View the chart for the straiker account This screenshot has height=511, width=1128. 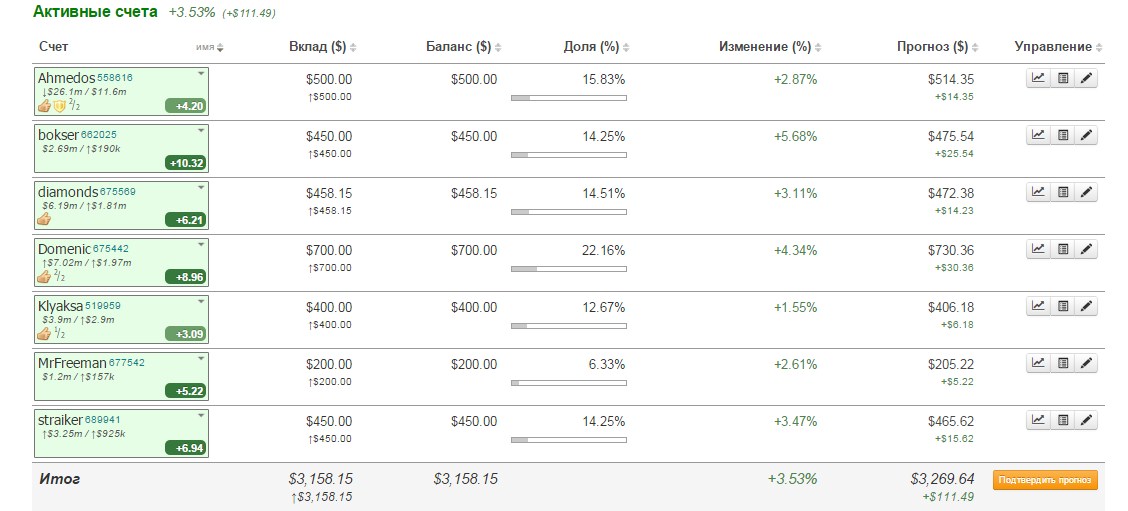click(x=1038, y=420)
